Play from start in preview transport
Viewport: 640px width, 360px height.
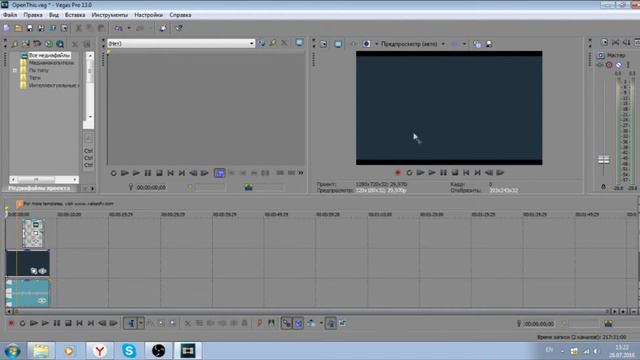click(420, 173)
